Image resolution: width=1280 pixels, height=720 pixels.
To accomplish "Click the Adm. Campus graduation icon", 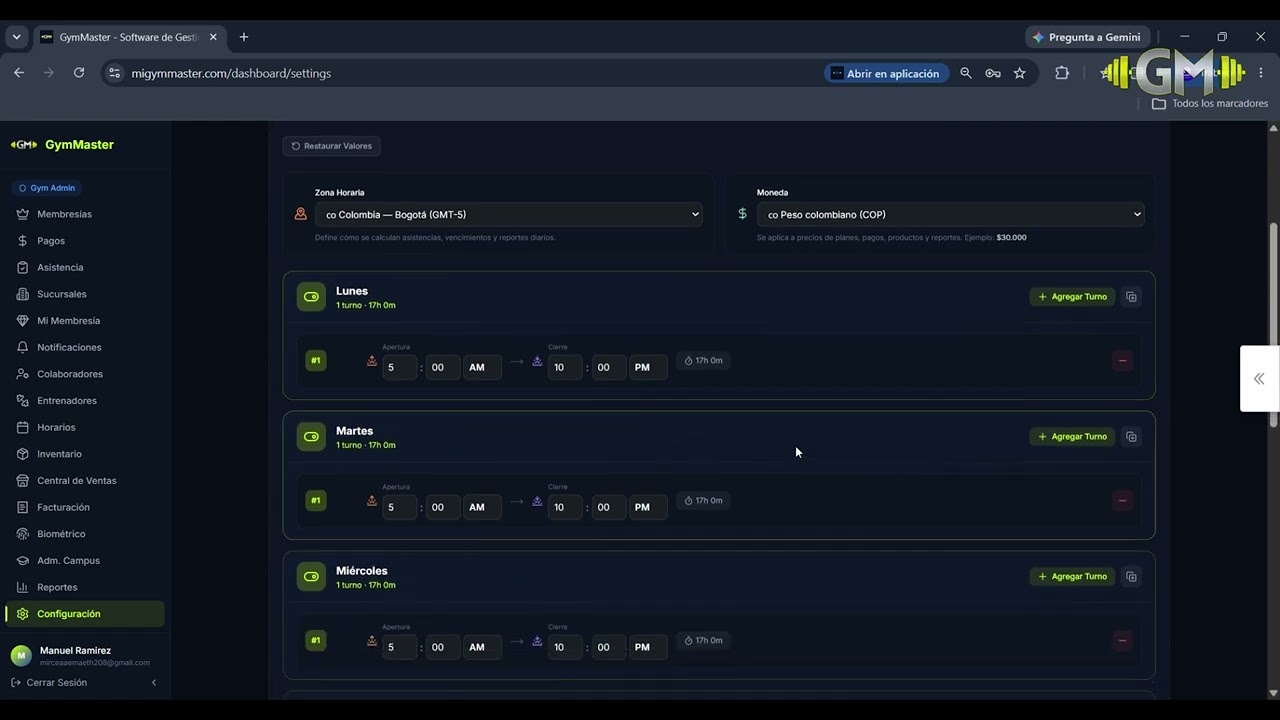I will click(23, 561).
